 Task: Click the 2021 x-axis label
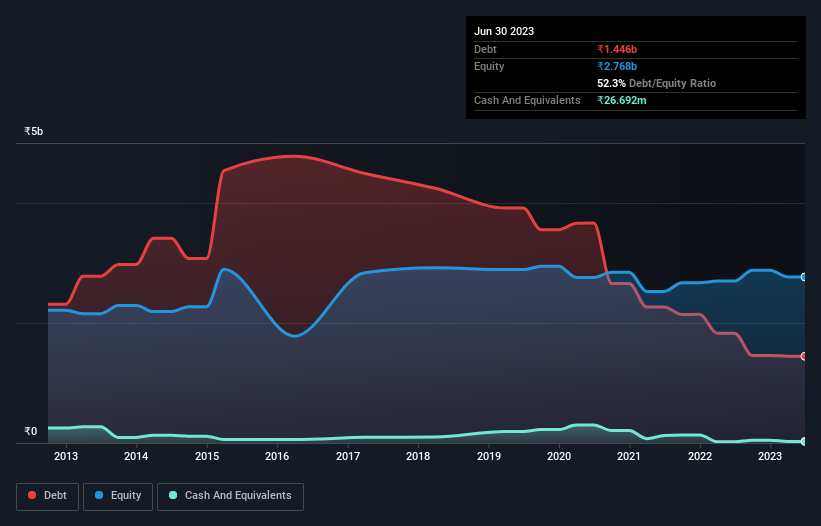(629, 456)
